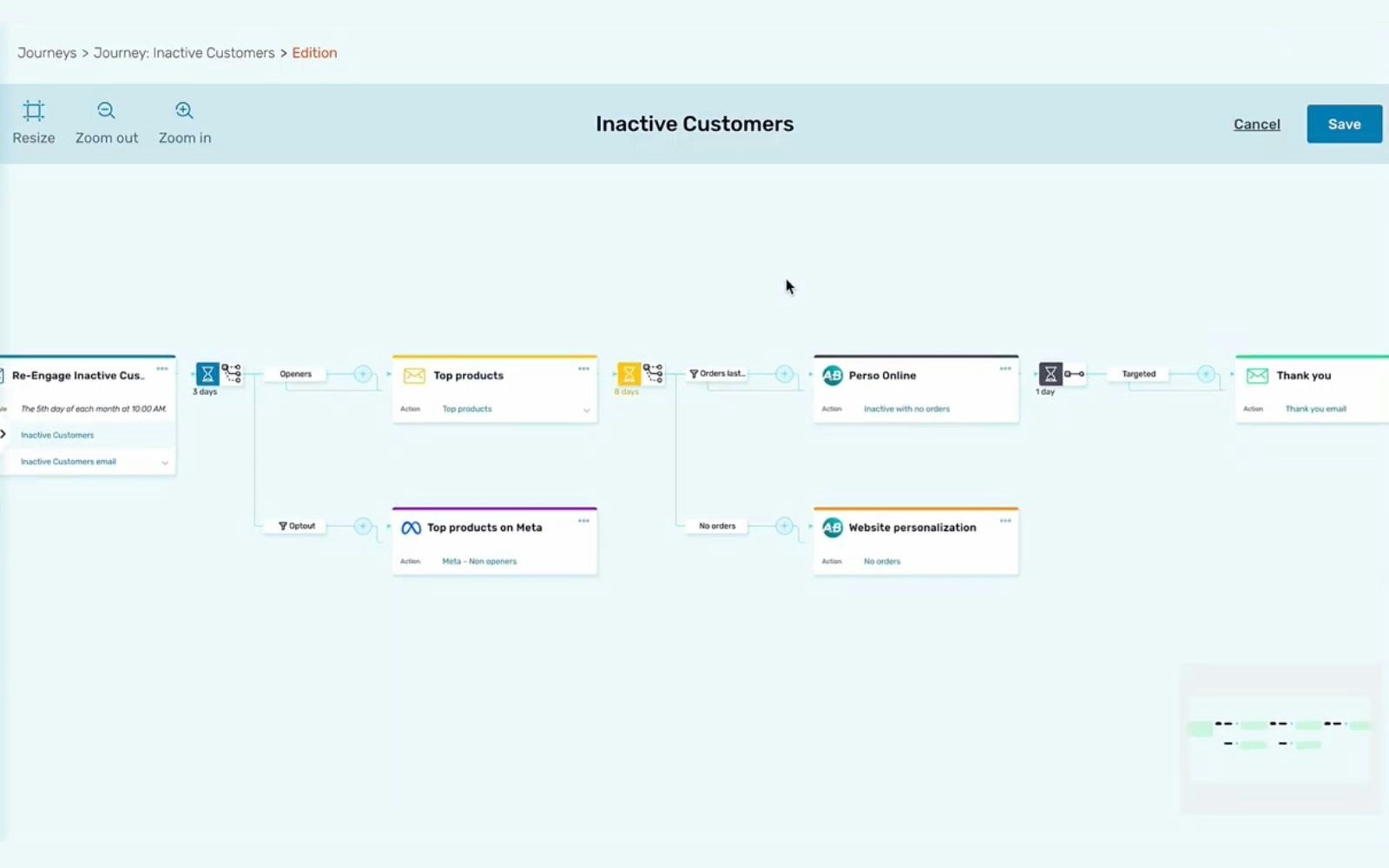Click the Zoom in magnifier icon

(x=184, y=111)
